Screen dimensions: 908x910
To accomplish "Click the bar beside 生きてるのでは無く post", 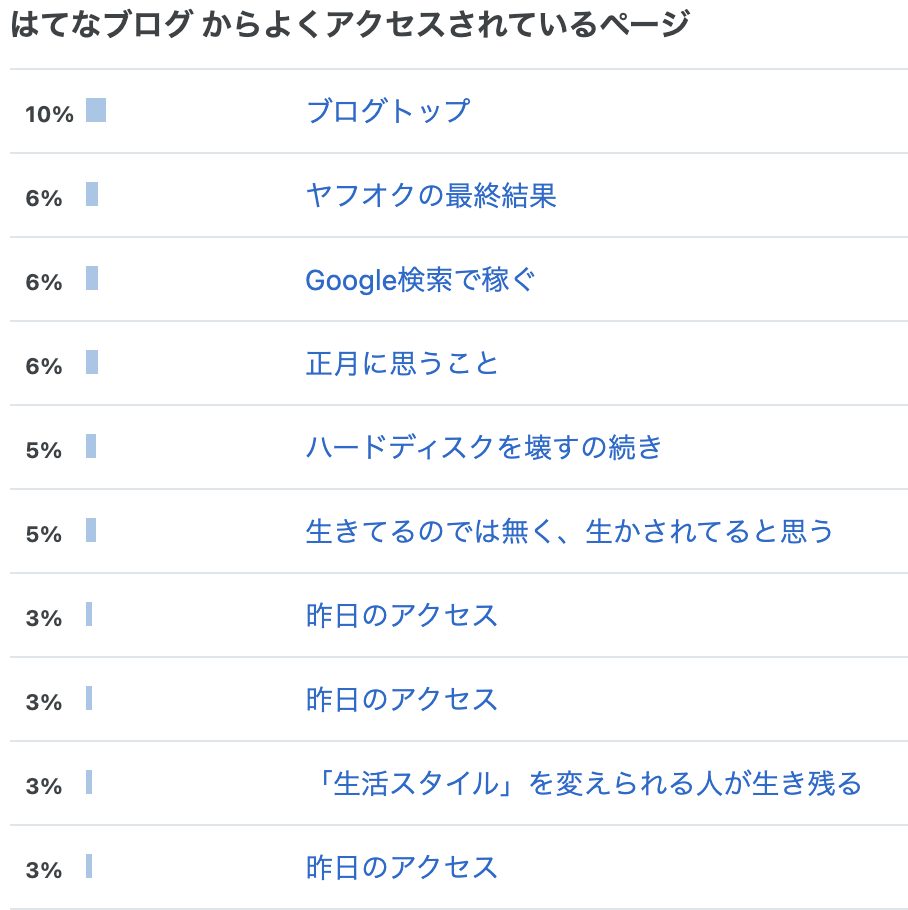I will (91, 530).
